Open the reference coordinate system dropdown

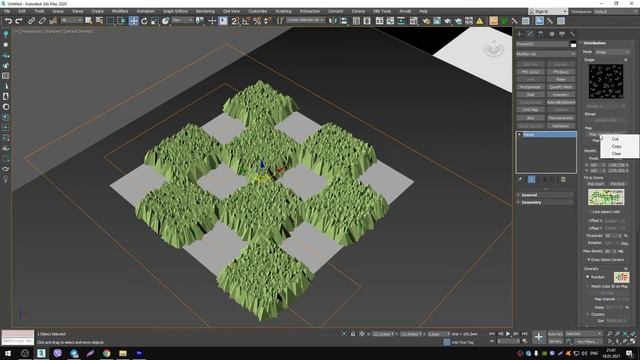(x=182, y=20)
